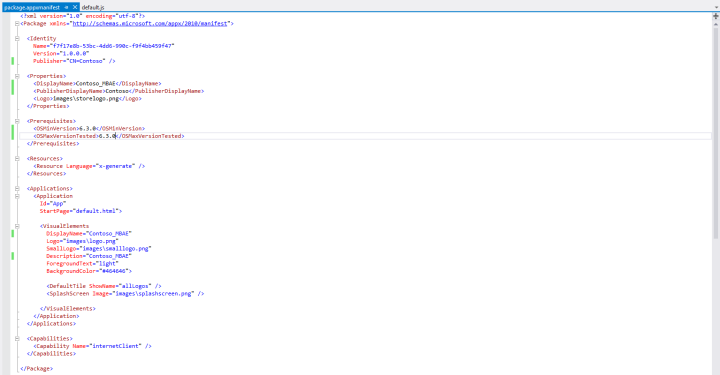The image size is (720, 375).
Task: Click the Identity Name GUID value
Action: (x=113, y=46)
